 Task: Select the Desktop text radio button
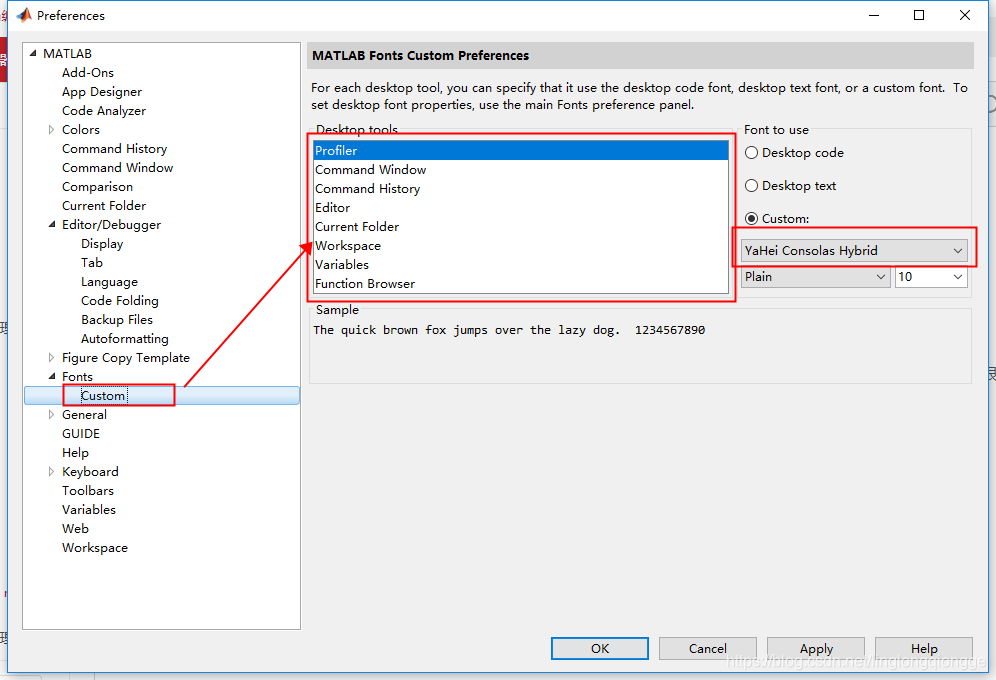pos(751,186)
